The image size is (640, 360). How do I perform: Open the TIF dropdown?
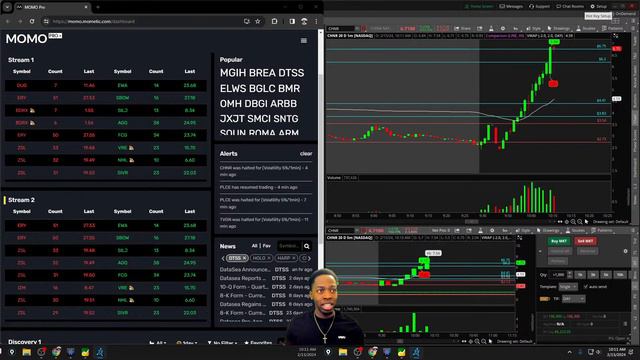573,299
